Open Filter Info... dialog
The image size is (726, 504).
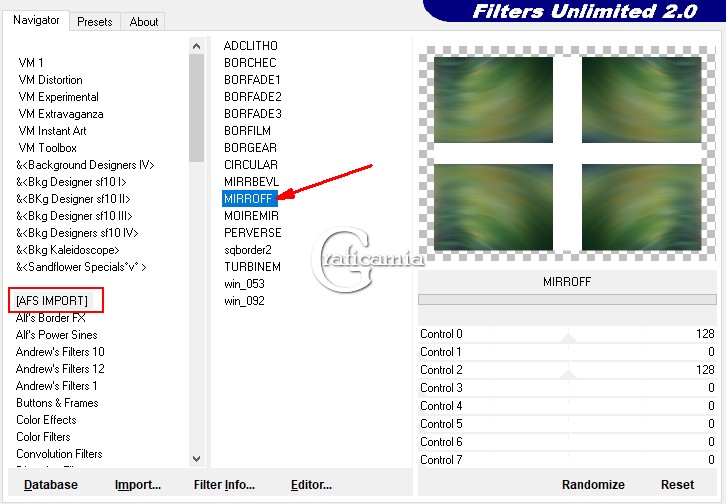224,485
